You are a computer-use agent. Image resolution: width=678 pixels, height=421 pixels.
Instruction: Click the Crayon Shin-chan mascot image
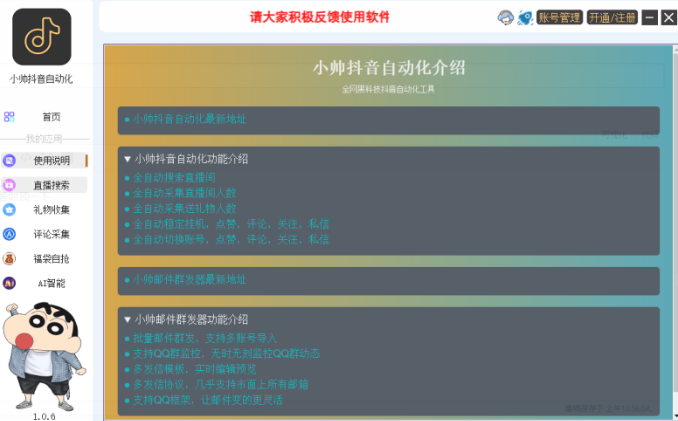[43, 357]
